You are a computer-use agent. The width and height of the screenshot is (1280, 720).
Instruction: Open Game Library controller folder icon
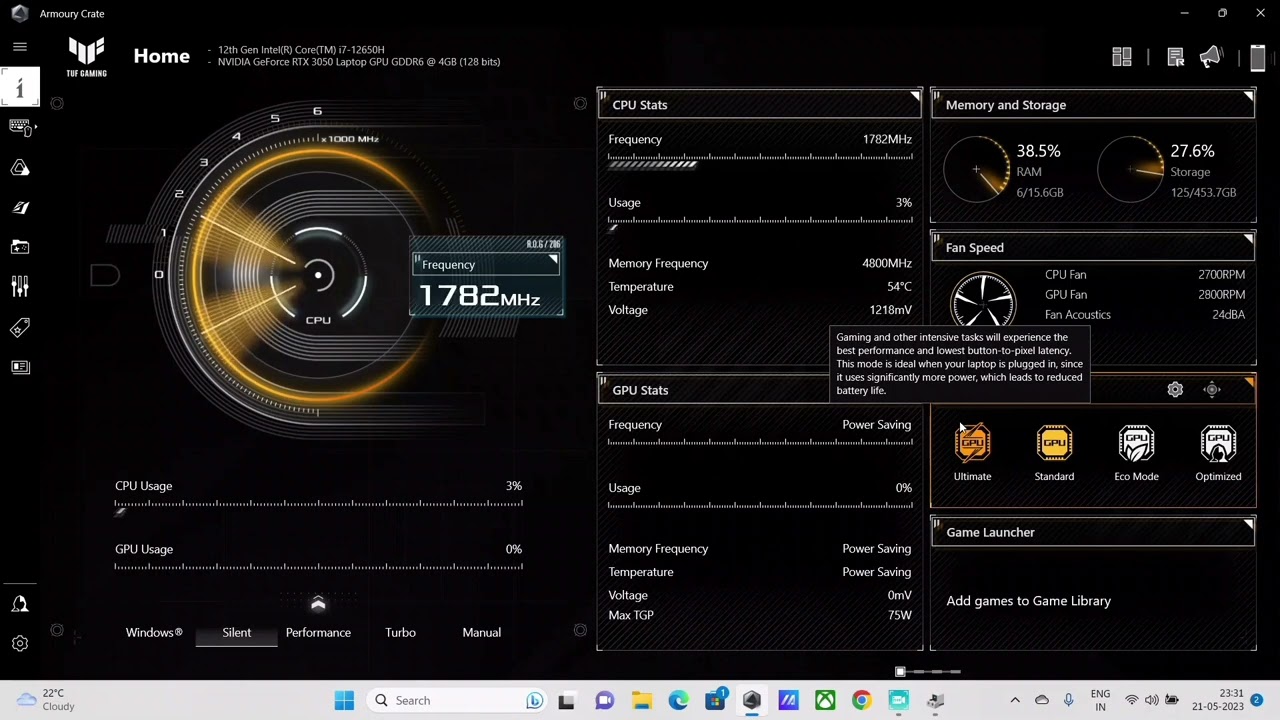(19, 247)
